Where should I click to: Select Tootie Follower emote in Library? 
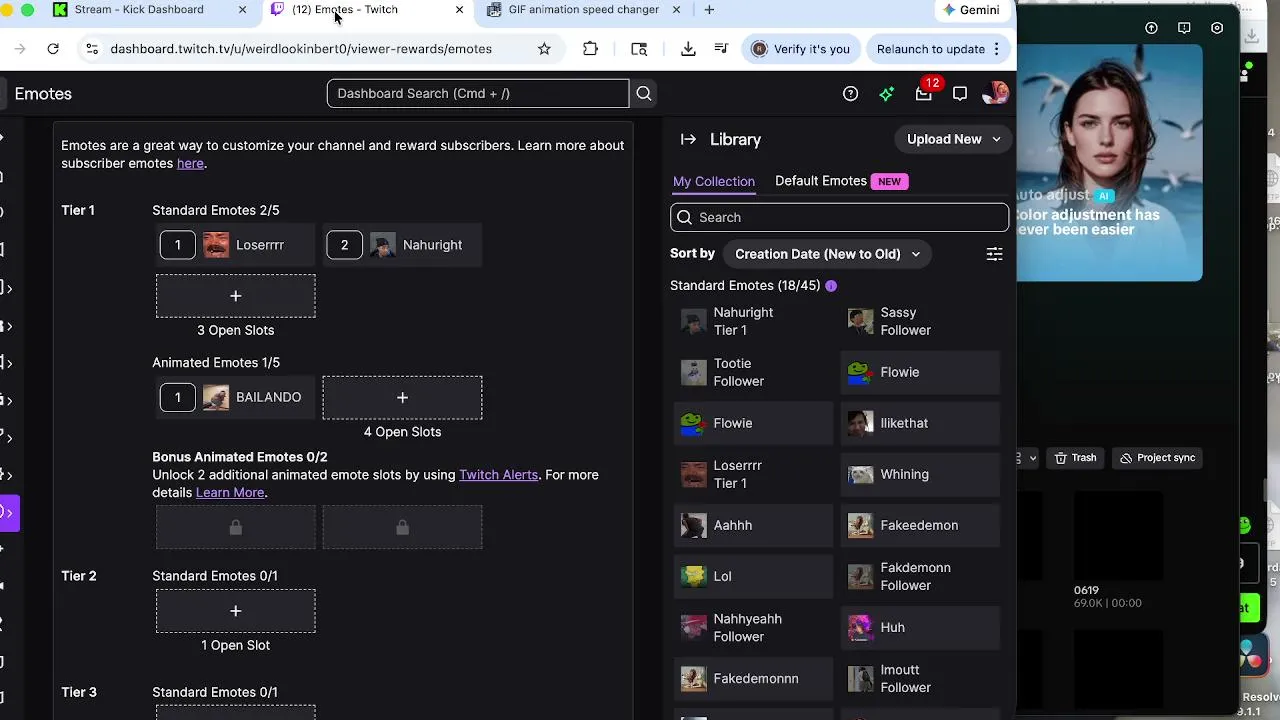pos(753,372)
